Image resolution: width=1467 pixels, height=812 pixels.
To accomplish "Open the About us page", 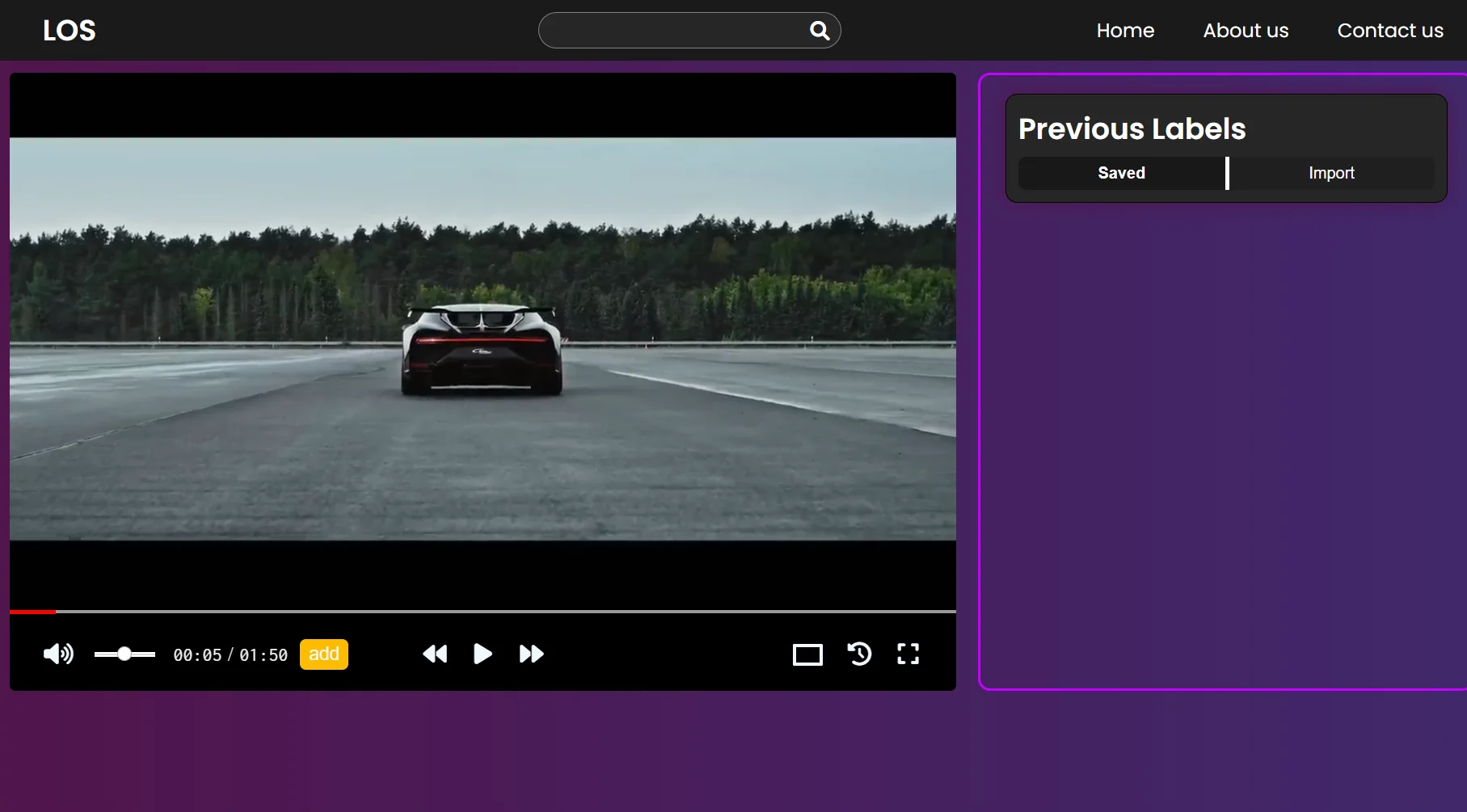I will tap(1246, 31).
